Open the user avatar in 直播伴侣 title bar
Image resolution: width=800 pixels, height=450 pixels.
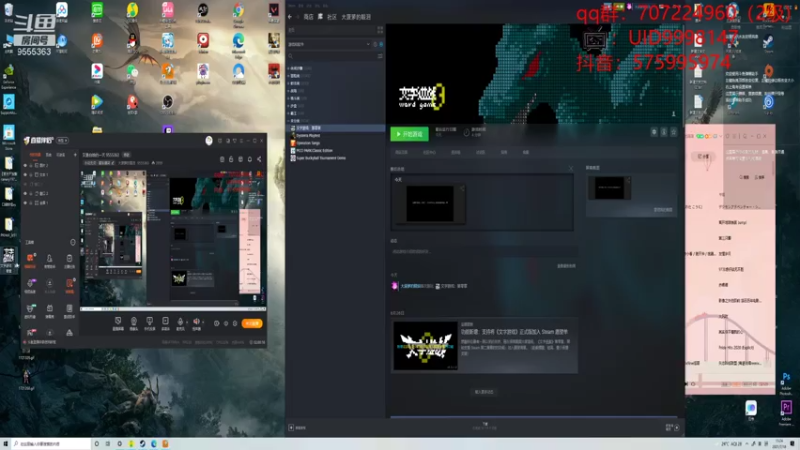coord(209,141)
